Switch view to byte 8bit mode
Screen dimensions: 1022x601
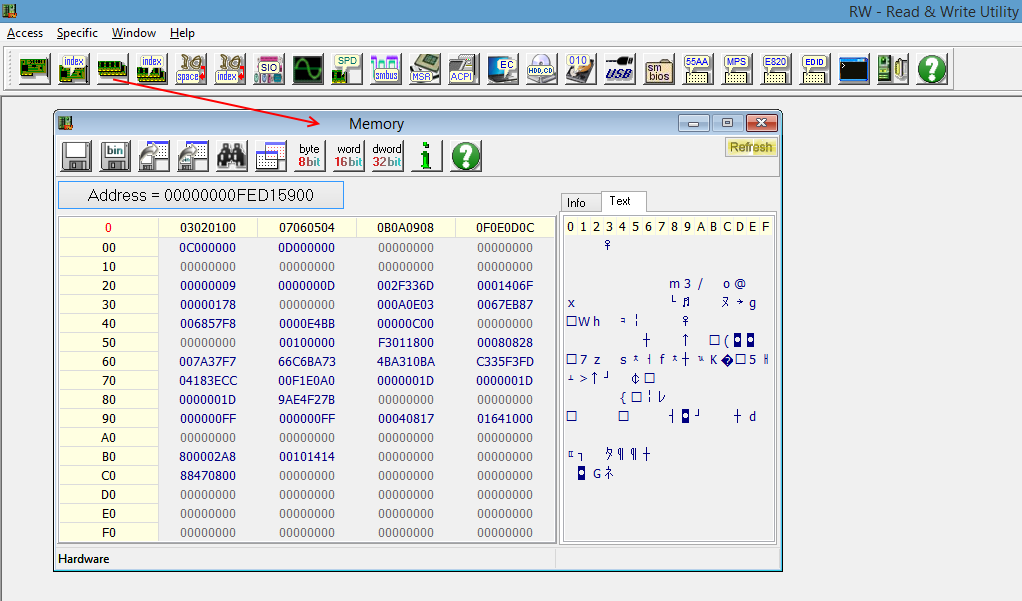click(310, 156)
